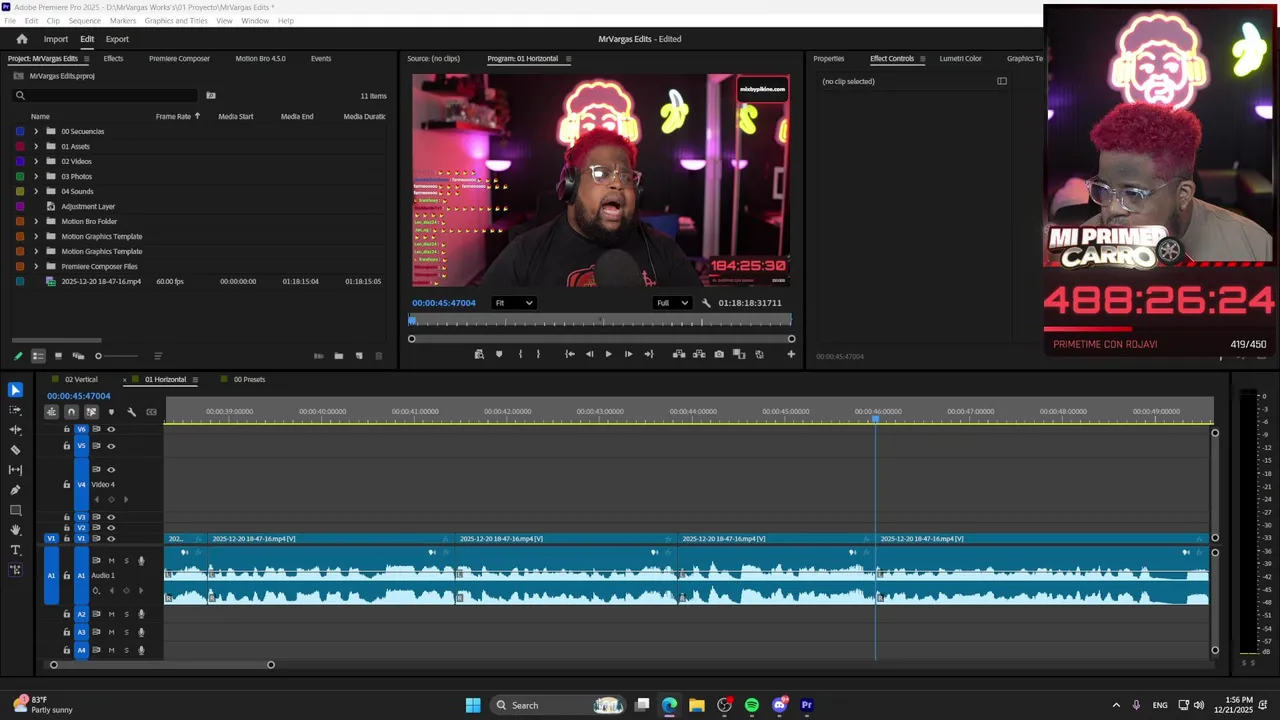Toggle project writable green pencil icon
This screenshot has width=1280, height=720.
click(x=18, y=356)
